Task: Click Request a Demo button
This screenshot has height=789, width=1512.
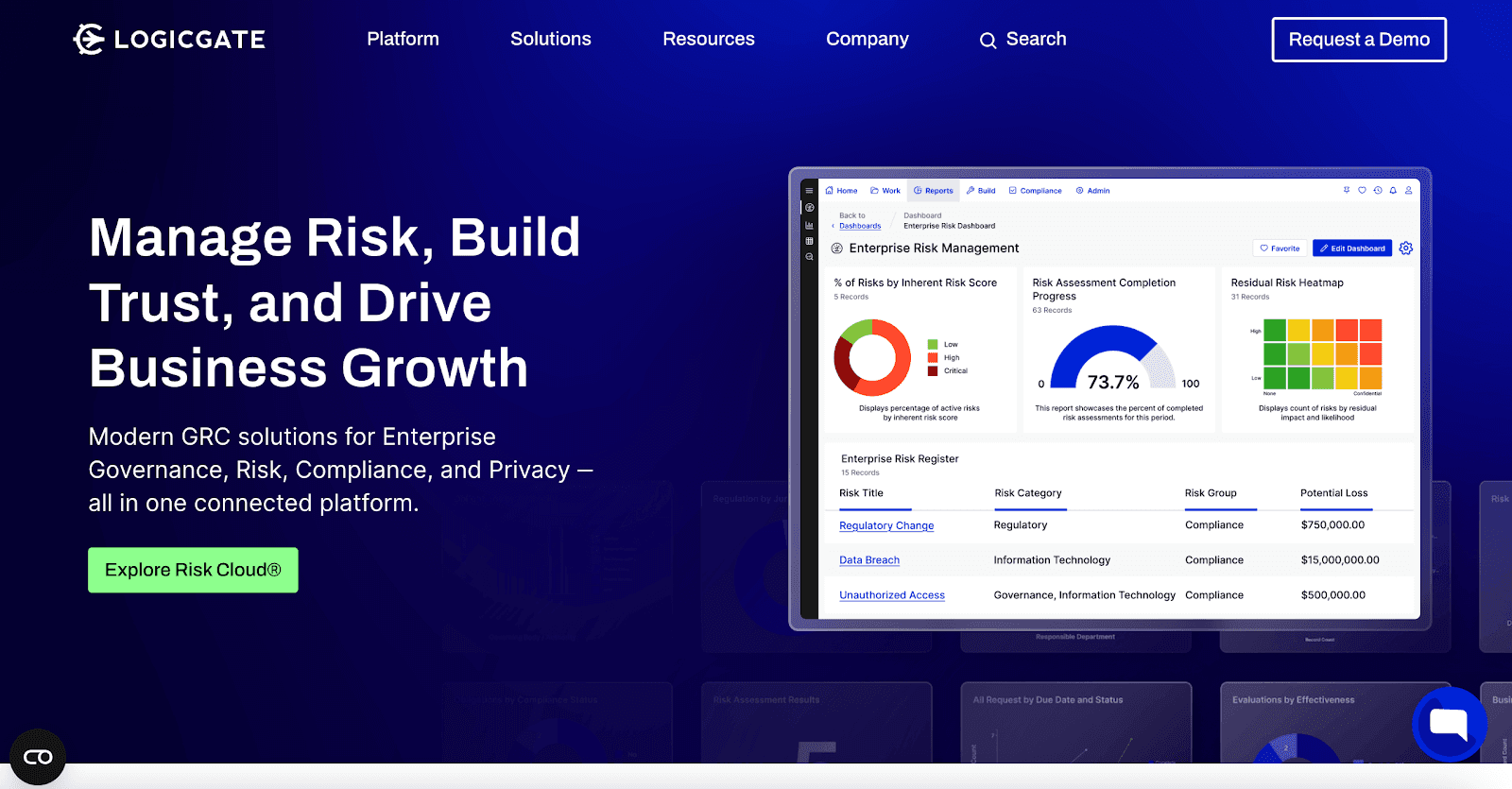Action: [1359, 40]
